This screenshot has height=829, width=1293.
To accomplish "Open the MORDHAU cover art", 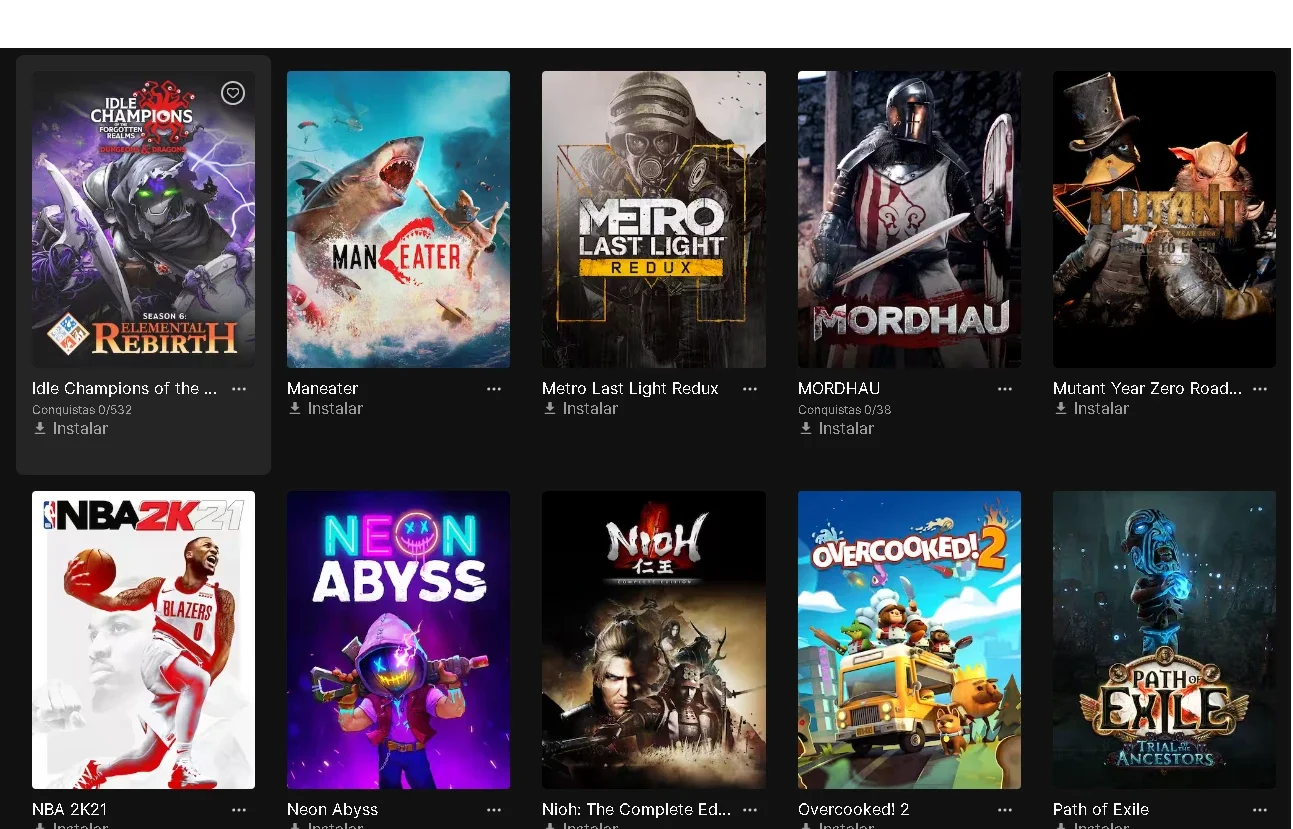I will [909, 219].
